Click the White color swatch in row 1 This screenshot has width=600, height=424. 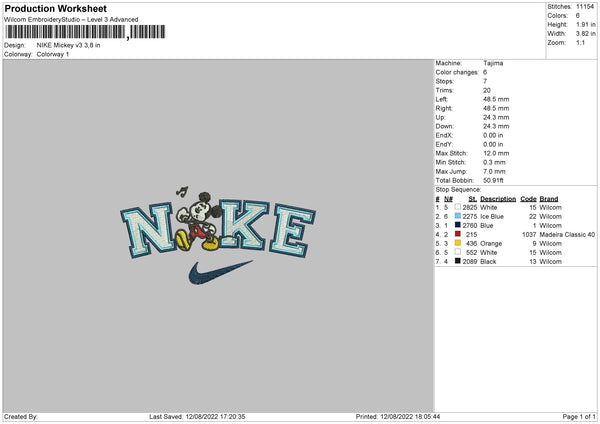click(458, 207)
